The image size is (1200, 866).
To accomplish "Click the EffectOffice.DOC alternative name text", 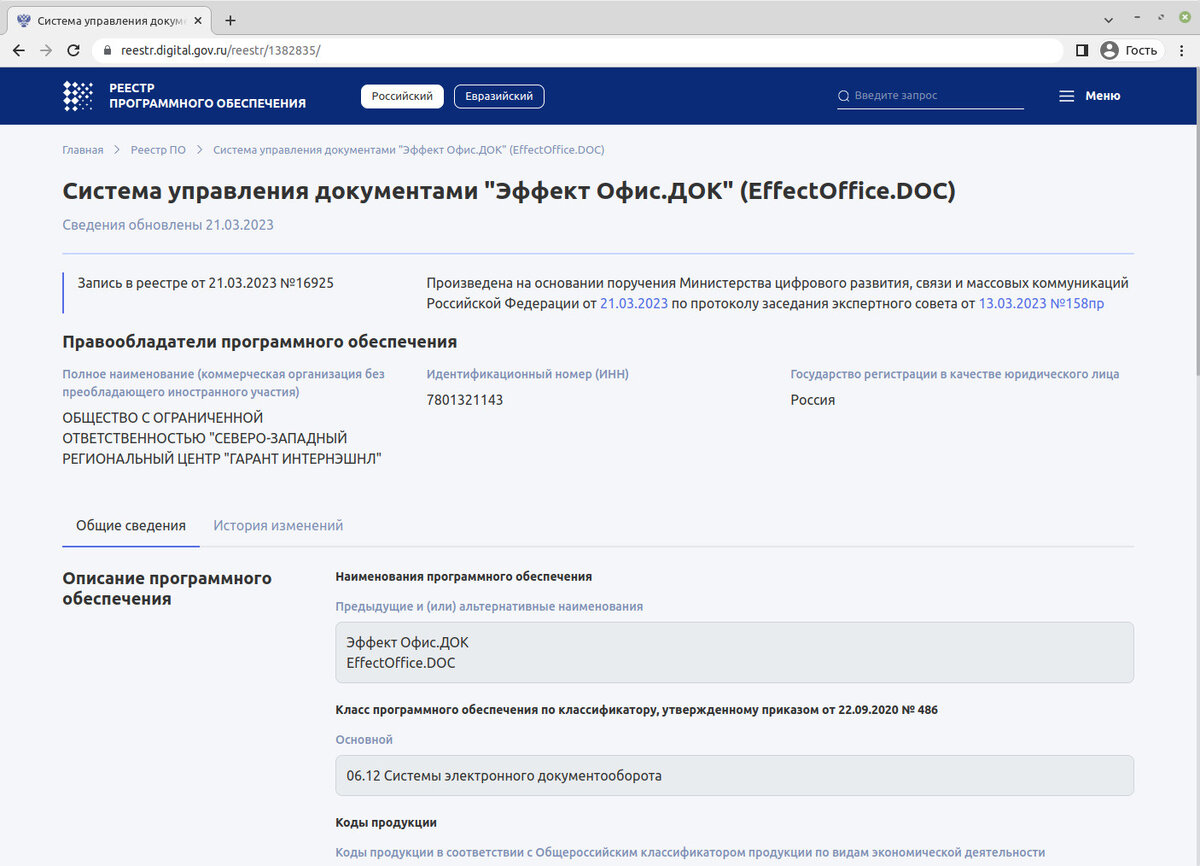I will click(x=401, y=662).
